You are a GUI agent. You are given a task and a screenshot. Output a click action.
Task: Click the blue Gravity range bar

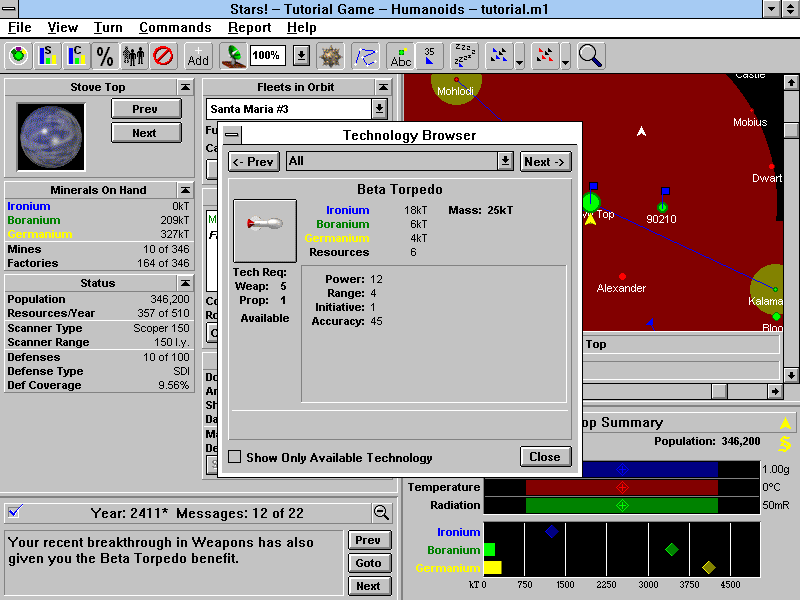coord(649,469)
